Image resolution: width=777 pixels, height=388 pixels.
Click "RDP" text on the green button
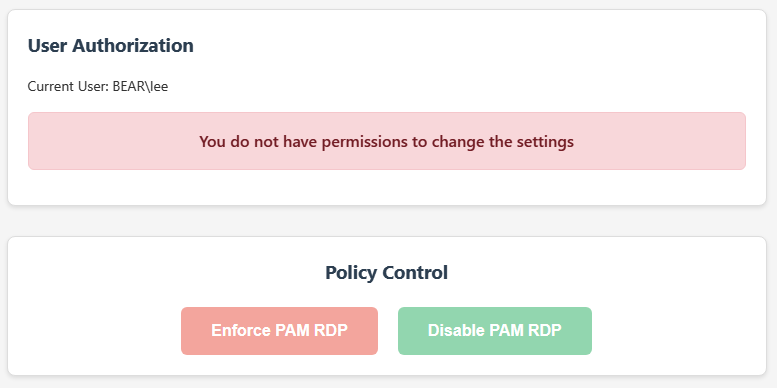click(546, 331)
